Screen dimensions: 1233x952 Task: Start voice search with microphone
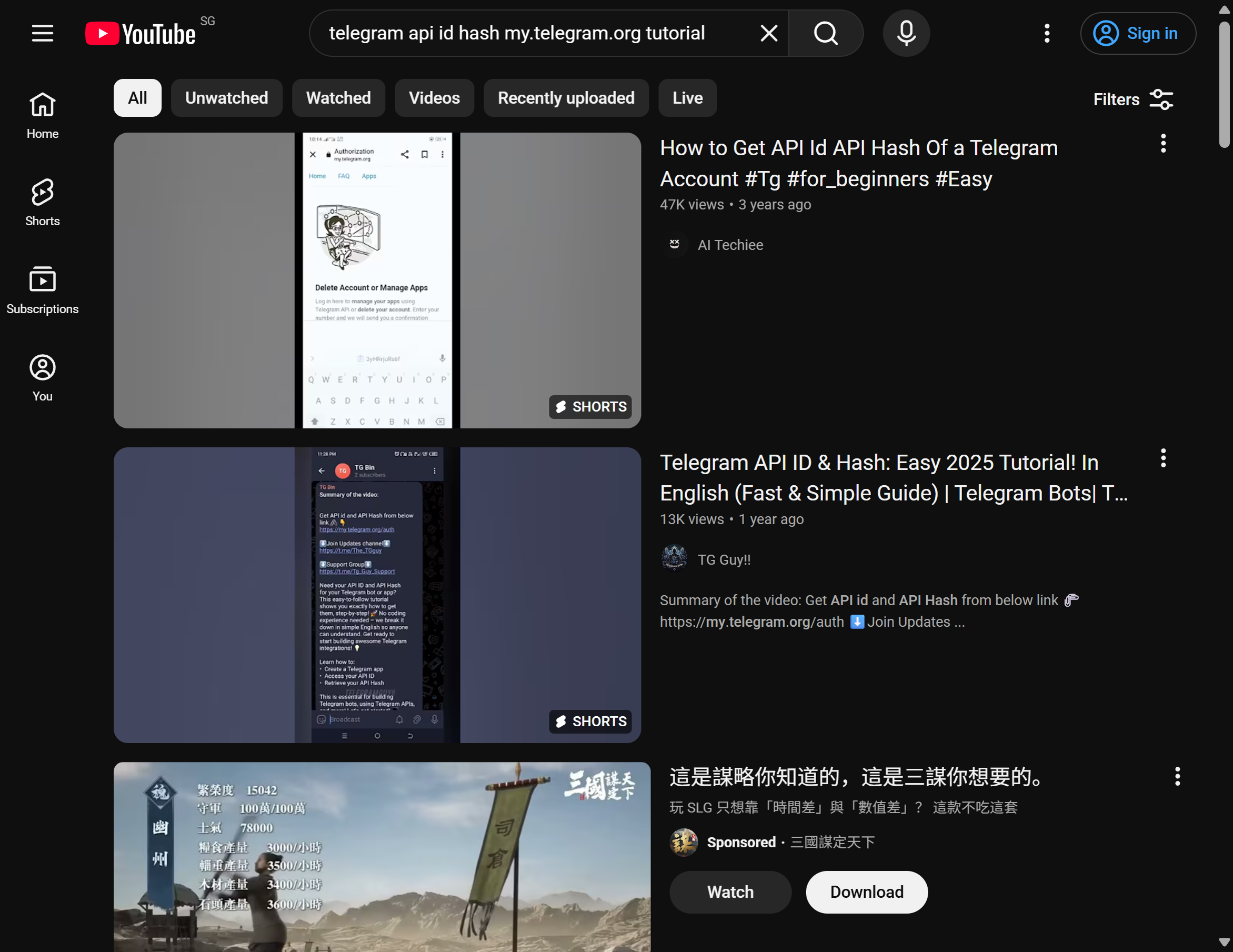(906, 33)
